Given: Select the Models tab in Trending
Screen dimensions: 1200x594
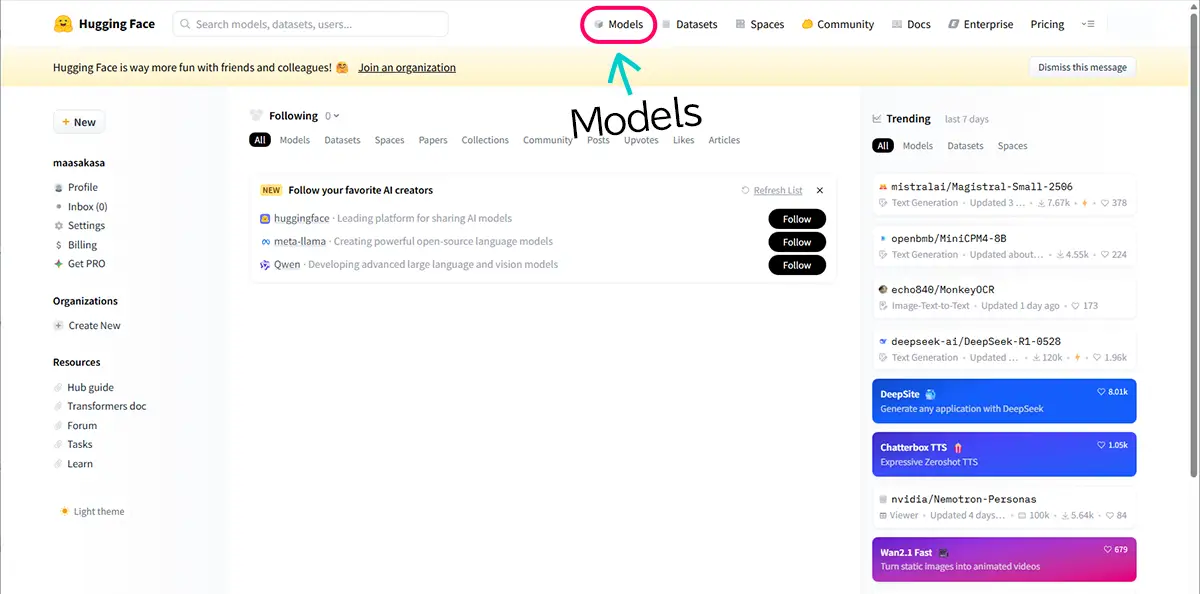Looking at the screenshot, I should [x=918, y=146].
